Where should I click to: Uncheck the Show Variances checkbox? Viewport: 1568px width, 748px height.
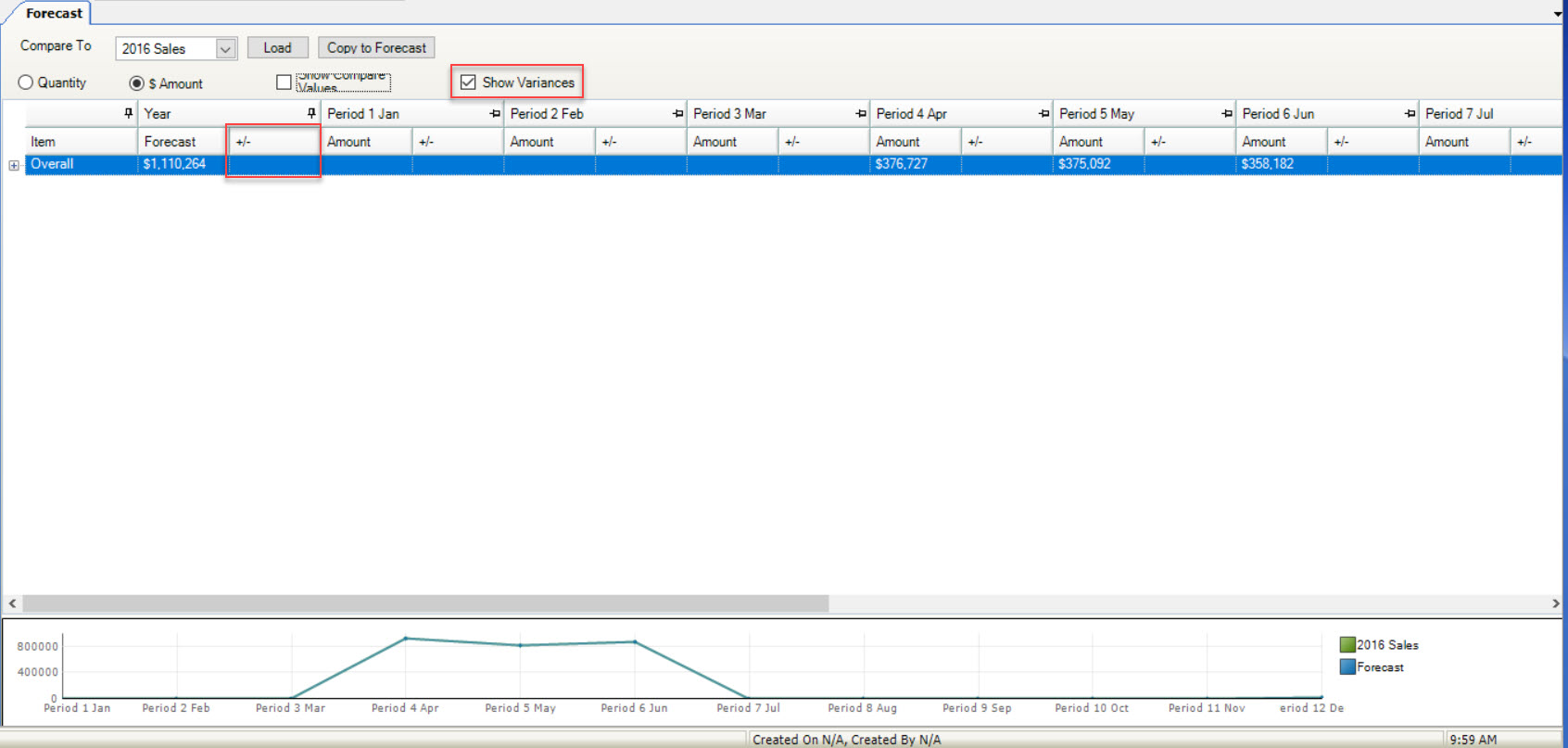pyautogui.click(x=468, y=82)
